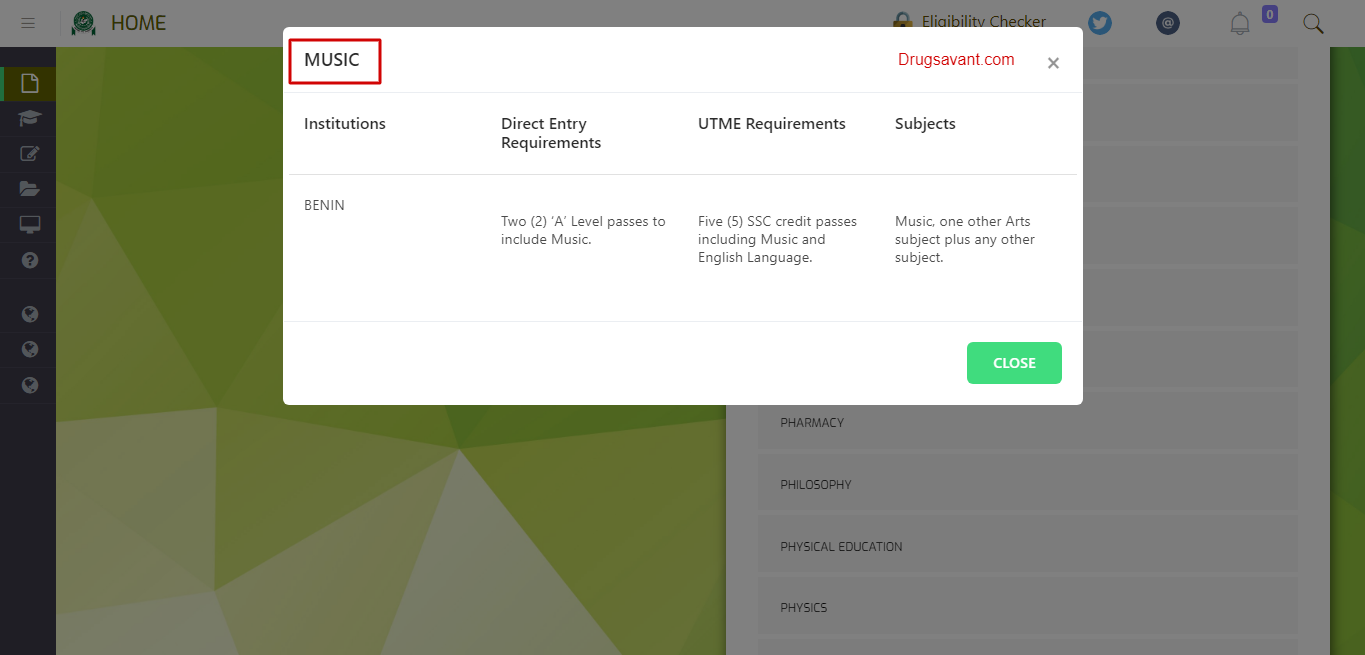Open the question mark help icon

coord(30,260)
